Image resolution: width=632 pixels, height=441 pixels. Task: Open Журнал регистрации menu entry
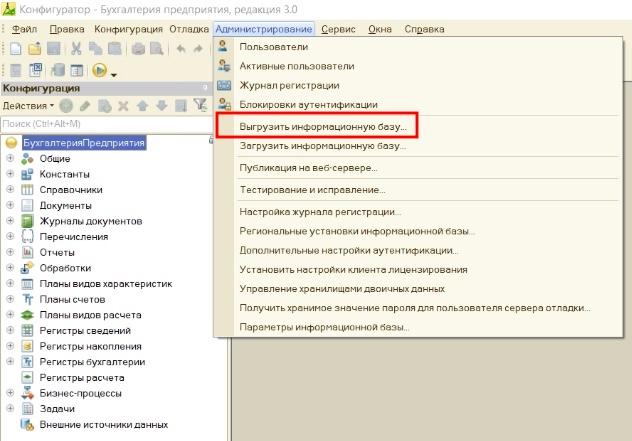289,85
